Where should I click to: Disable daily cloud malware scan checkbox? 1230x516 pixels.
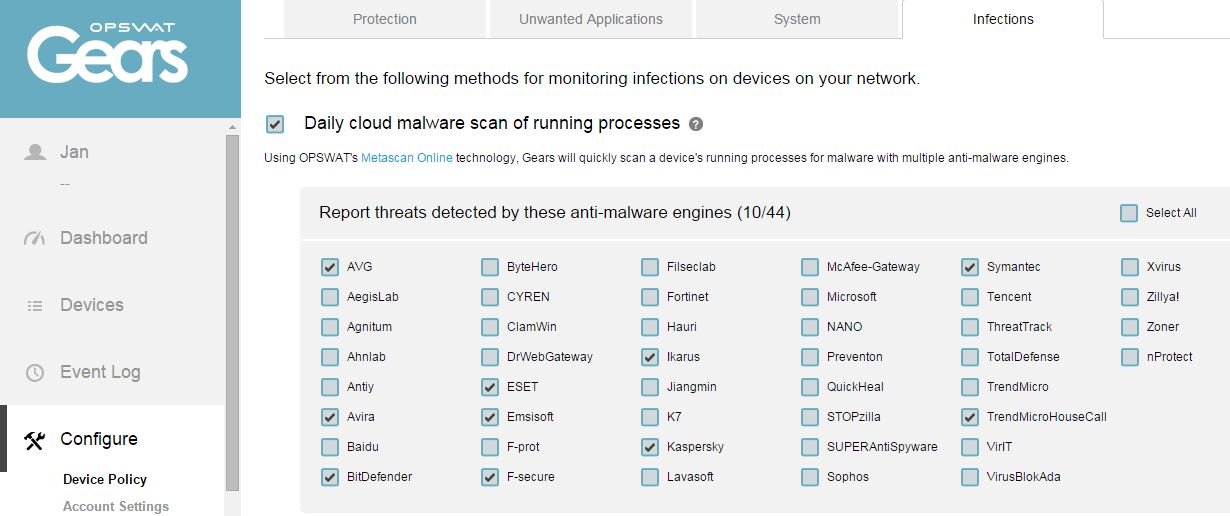pyautogui.click(x=275, y=124)
